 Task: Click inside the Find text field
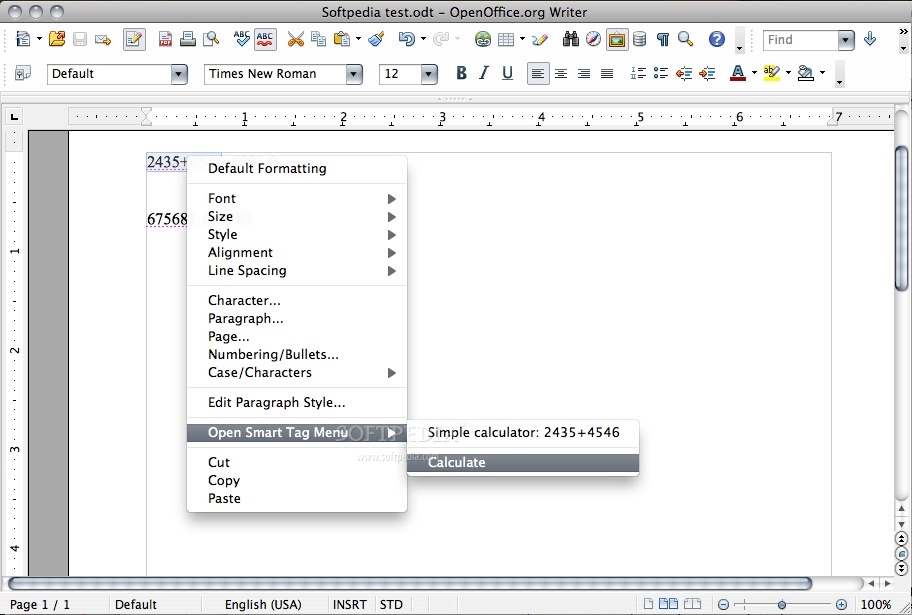[801, 40]
